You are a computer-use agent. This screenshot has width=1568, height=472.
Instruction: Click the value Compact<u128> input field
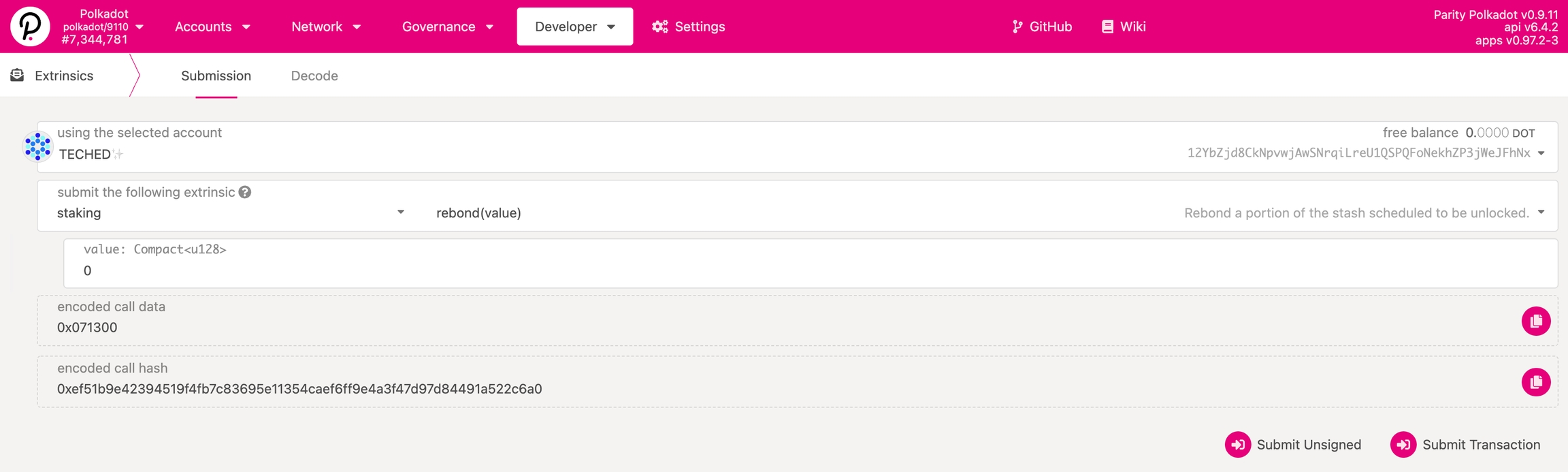point(810,270)
